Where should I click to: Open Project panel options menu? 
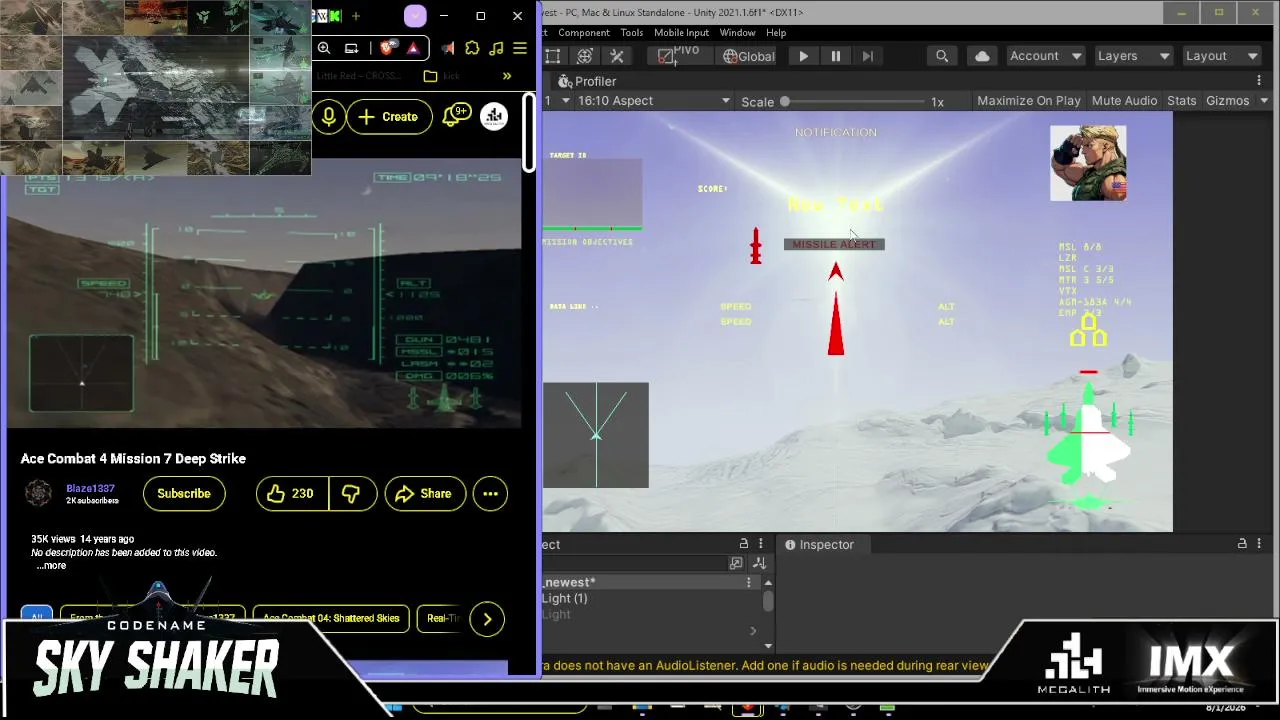762,544
